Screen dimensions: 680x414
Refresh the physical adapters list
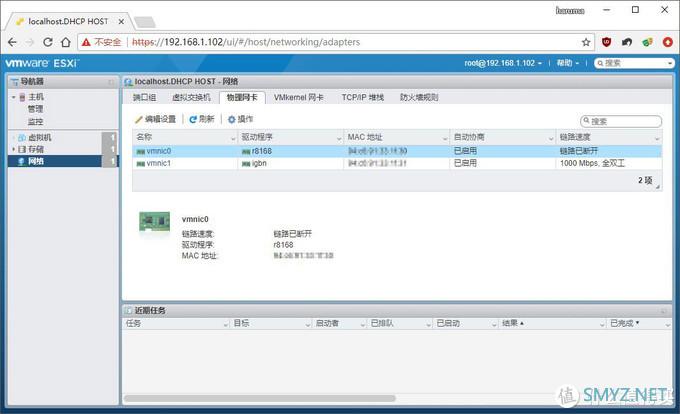coord(202,119)
